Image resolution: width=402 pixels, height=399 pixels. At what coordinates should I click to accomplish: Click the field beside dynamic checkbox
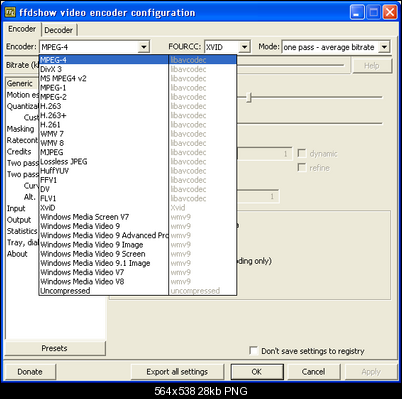click(x=265, y=154)
